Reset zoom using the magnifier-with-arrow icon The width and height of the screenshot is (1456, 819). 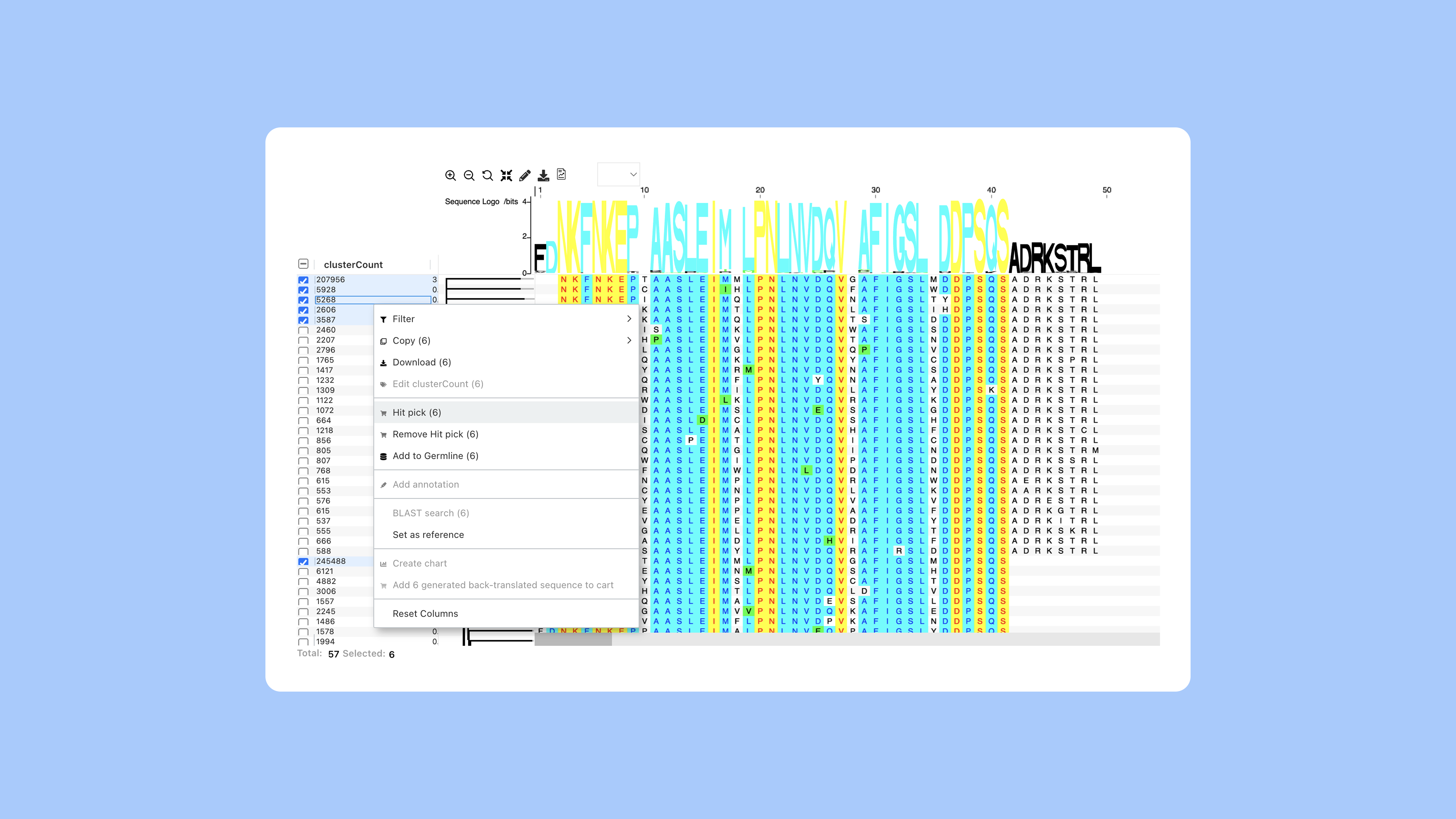(488, 175)
